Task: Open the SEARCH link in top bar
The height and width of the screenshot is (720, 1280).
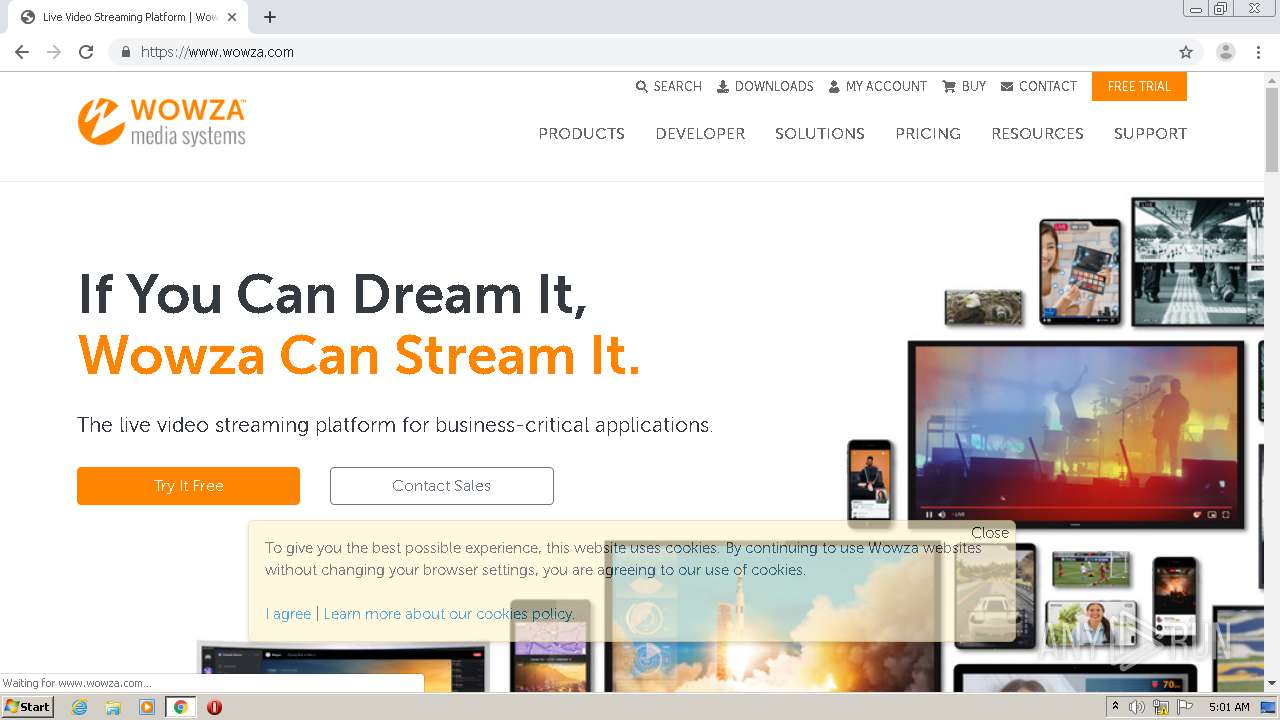Action: 669,87
